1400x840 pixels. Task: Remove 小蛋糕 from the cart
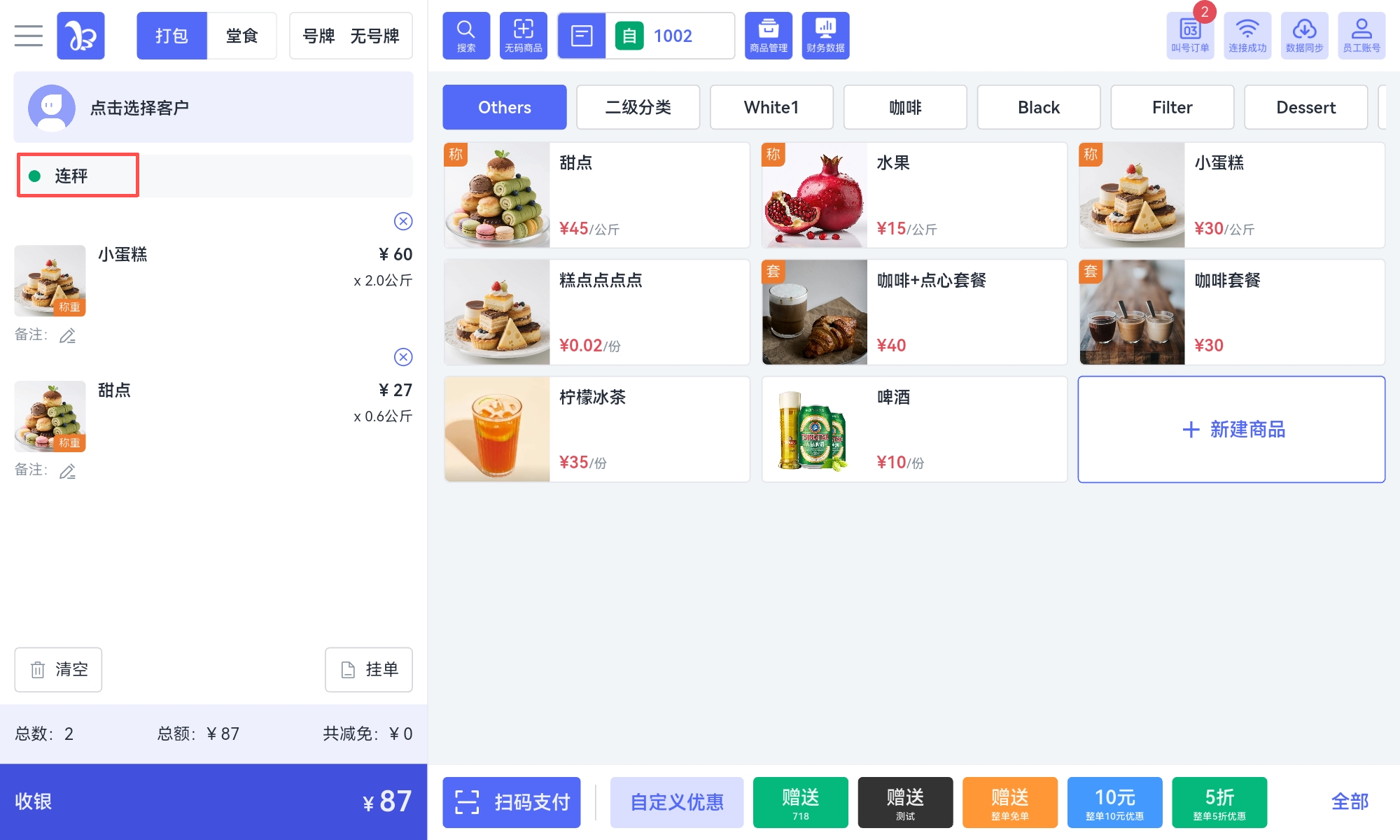click(403, 221)
